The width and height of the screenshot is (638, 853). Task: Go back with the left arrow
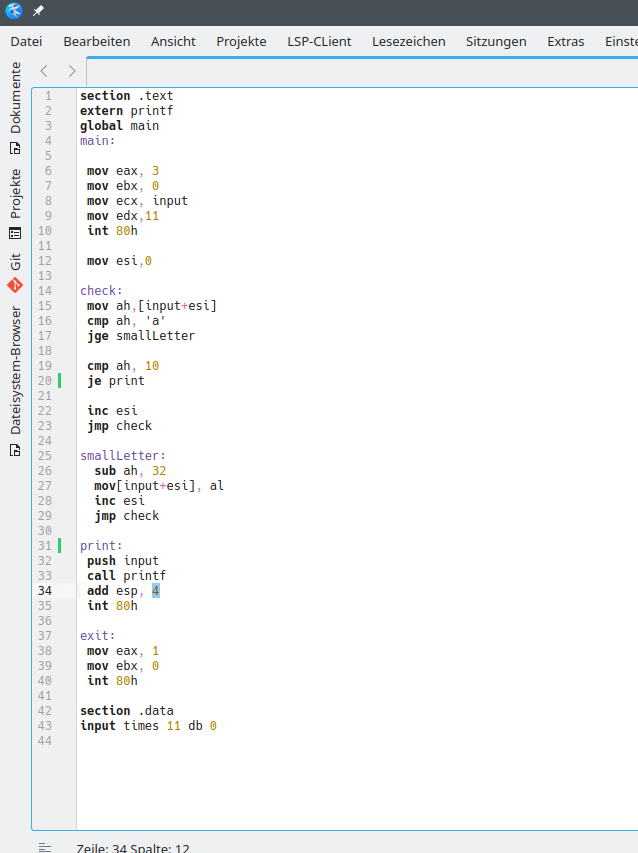click(44, 71)
